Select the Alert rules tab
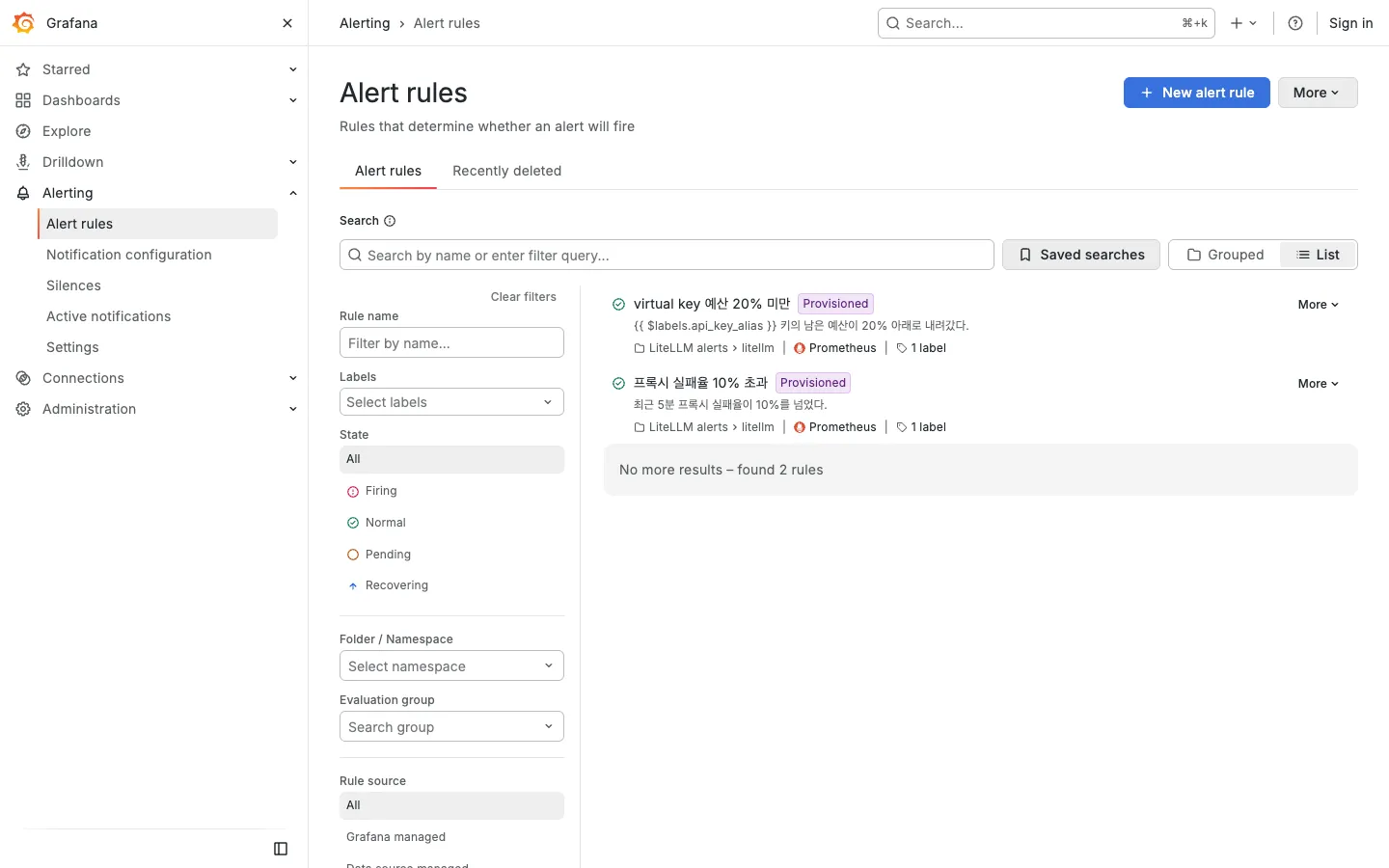 pyautogui.click(x=388, y=171)
